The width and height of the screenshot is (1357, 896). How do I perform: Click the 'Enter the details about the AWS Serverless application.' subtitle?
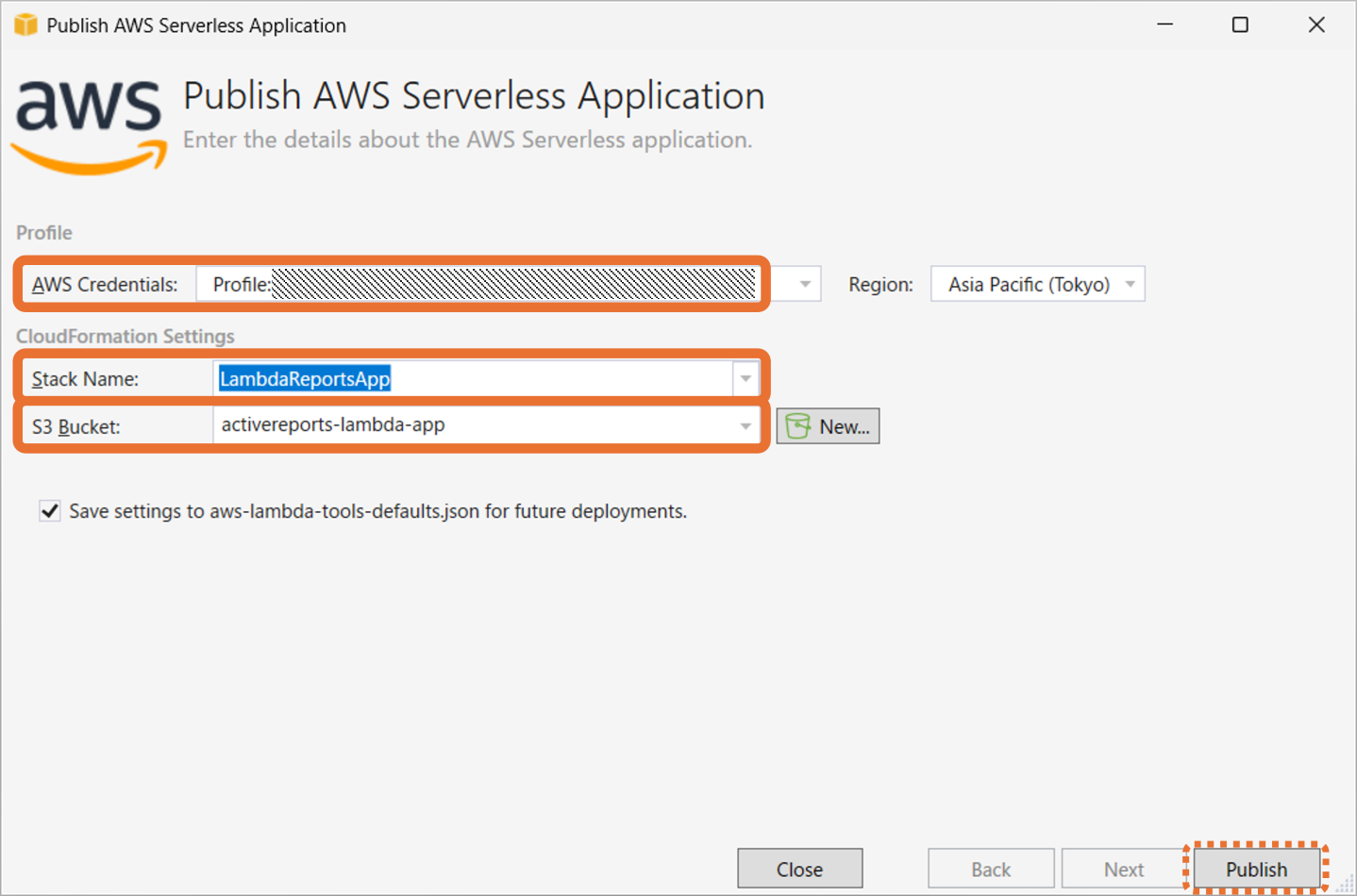click(468, 140)
